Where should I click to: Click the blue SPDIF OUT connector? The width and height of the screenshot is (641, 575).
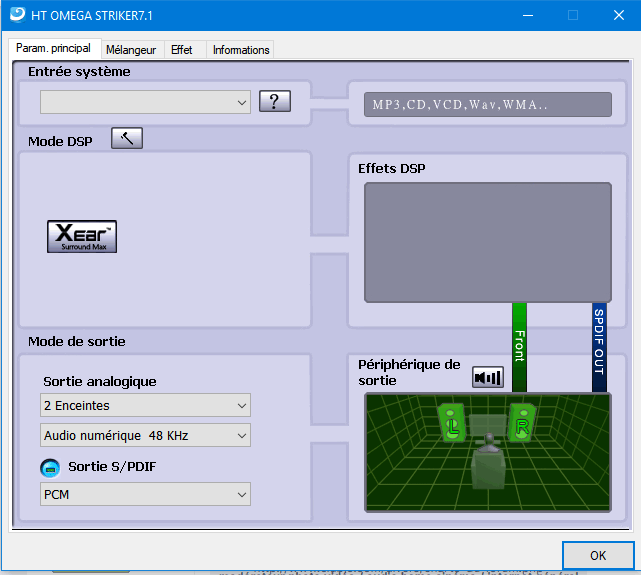[599, 347]
